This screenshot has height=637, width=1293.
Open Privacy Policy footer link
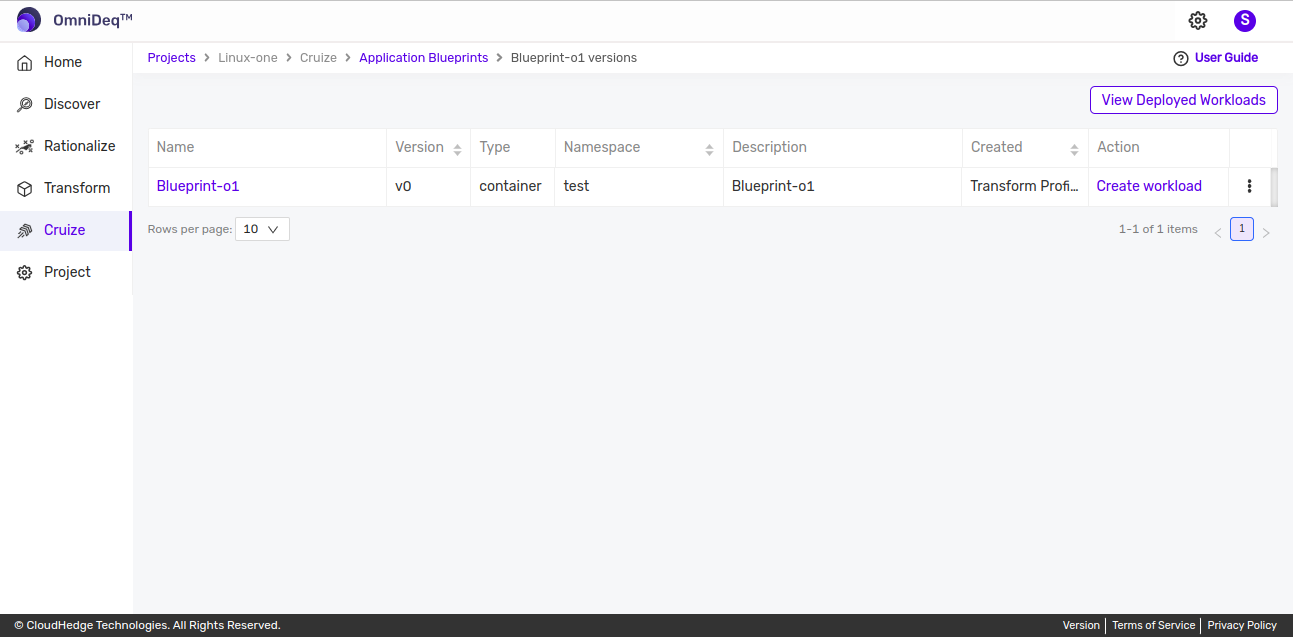[1242, 625]
